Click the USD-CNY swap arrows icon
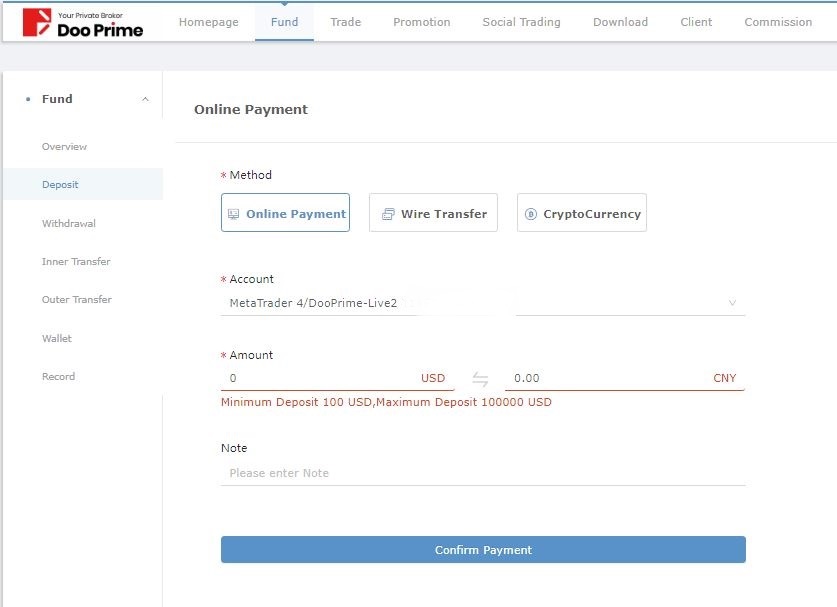Image resolution: width=837 pixels, height=607 pixels. [x=480, y=379]
